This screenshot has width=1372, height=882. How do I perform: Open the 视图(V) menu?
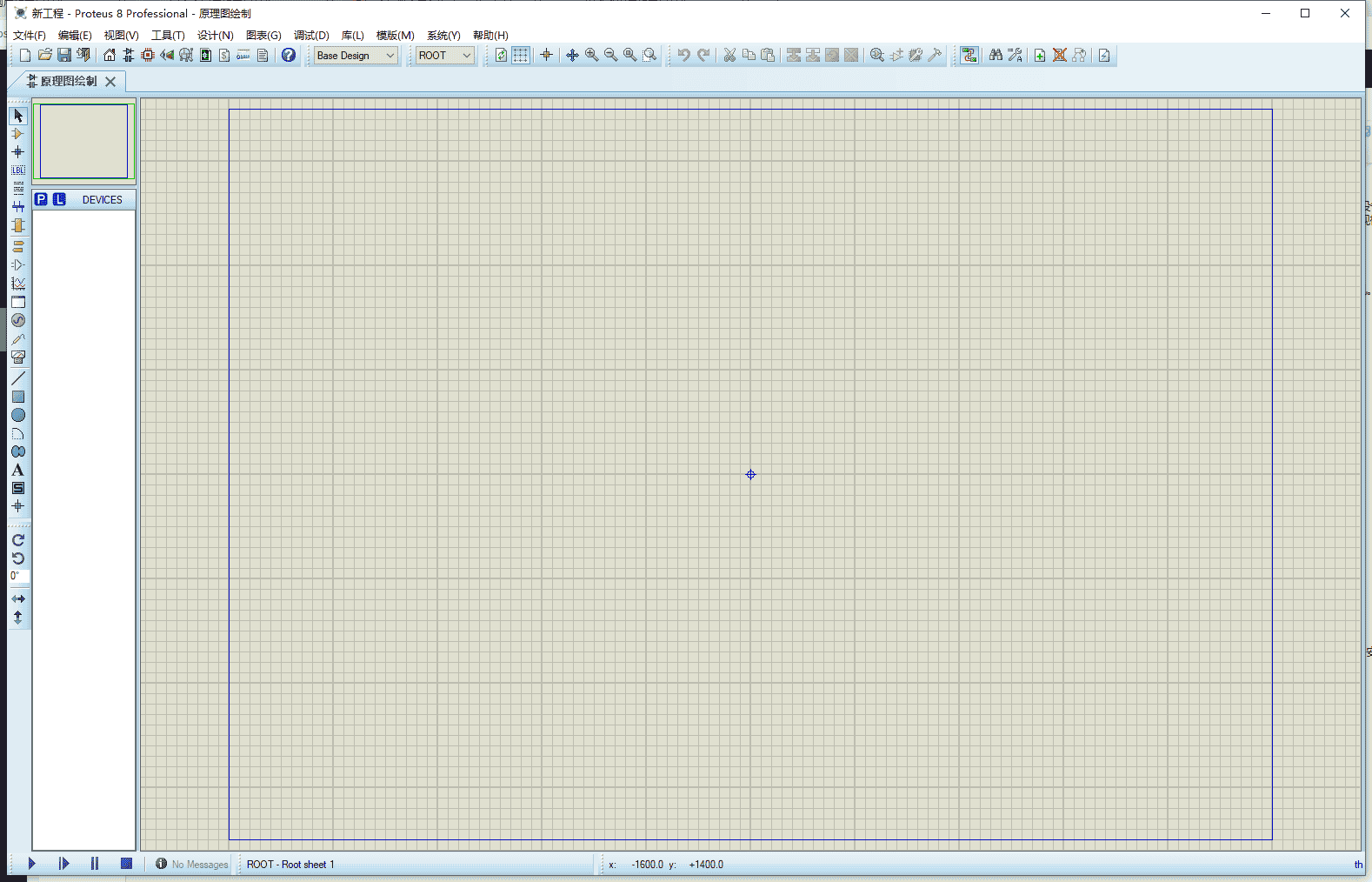tap(122, 36)
